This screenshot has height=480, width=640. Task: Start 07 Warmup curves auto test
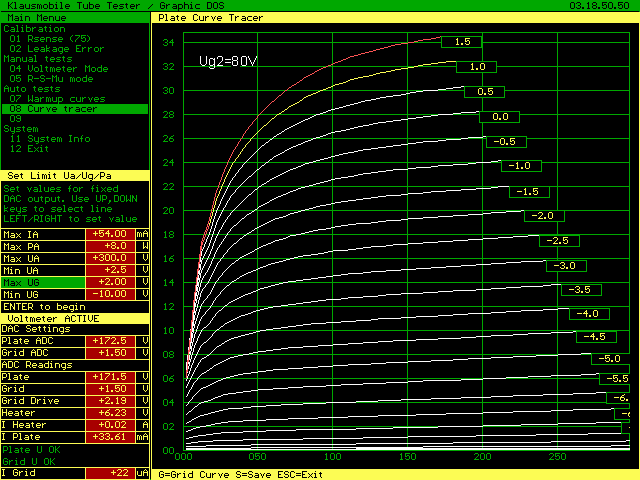point(55,99)
